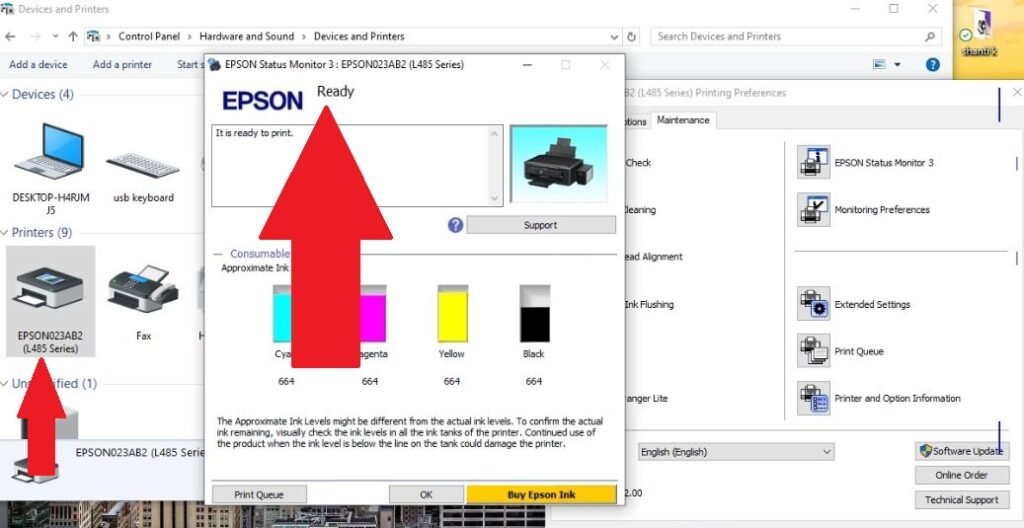1024x528 pixels.
Task: Collapse the Printers (9) group
Action: pyautogui.click(x=5, y=233)
